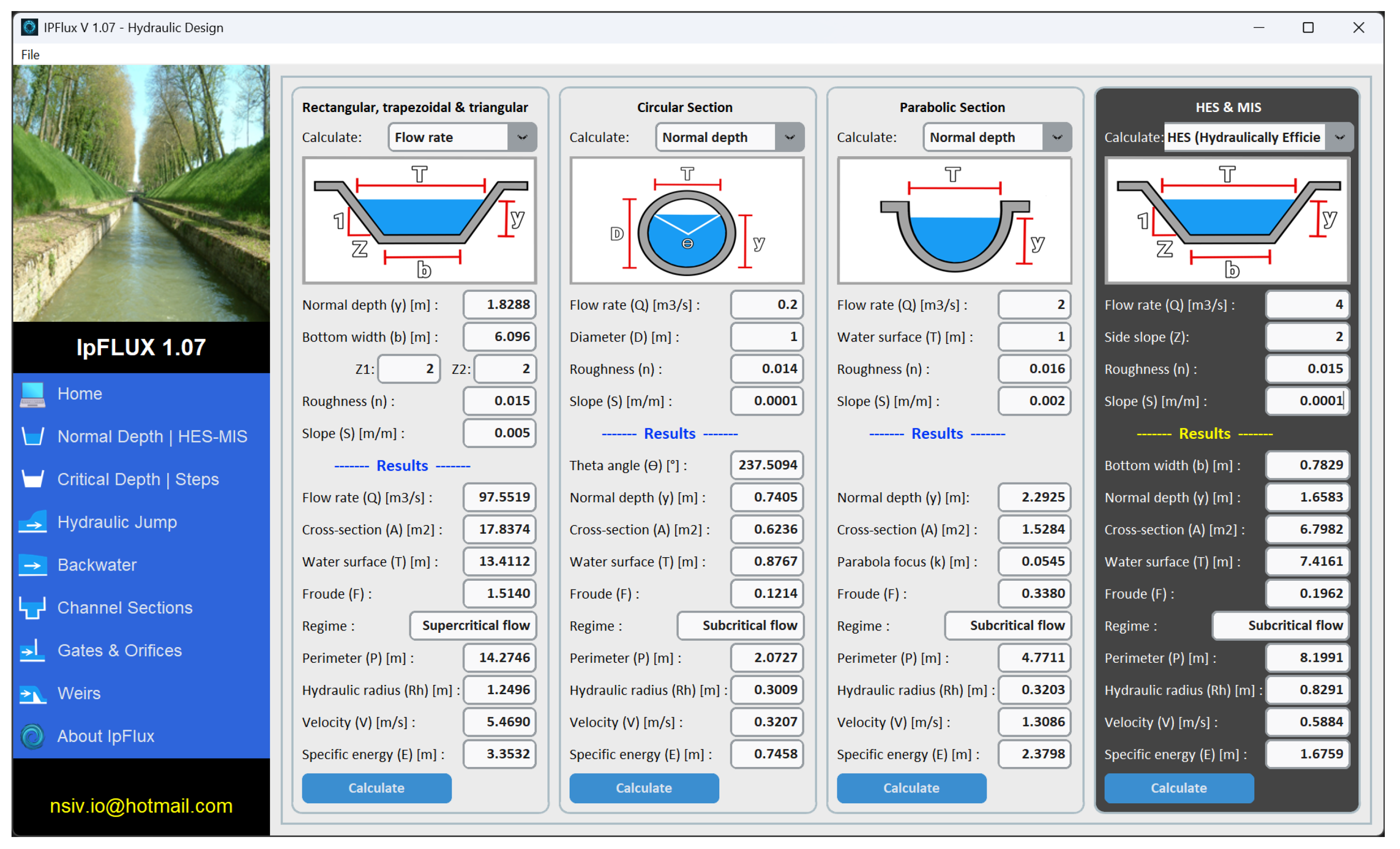Click the Critical Depth sidebar icon
The image size is (1400, 849).
point(32,479)
